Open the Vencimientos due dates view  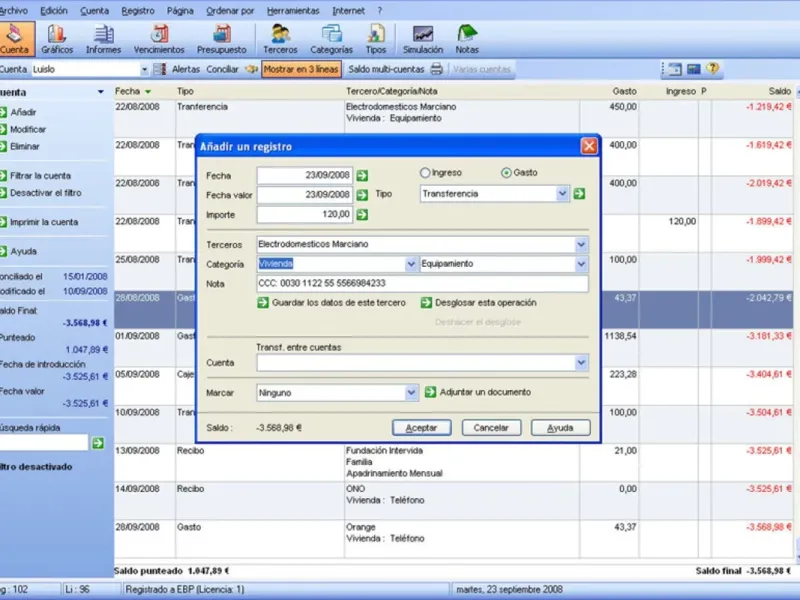[159, 39]
